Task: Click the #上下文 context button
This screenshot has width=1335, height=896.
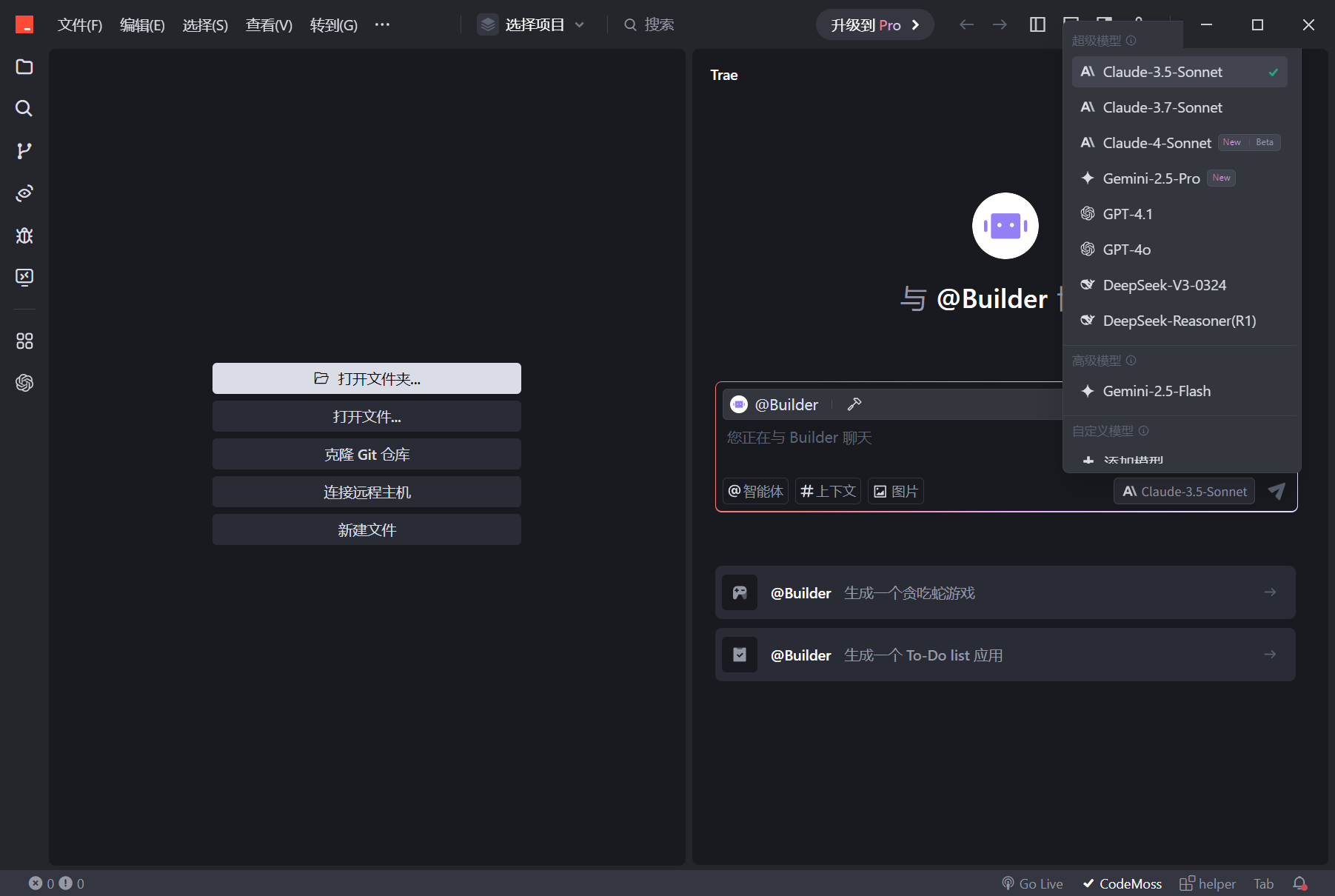Action: pos(828,491)
